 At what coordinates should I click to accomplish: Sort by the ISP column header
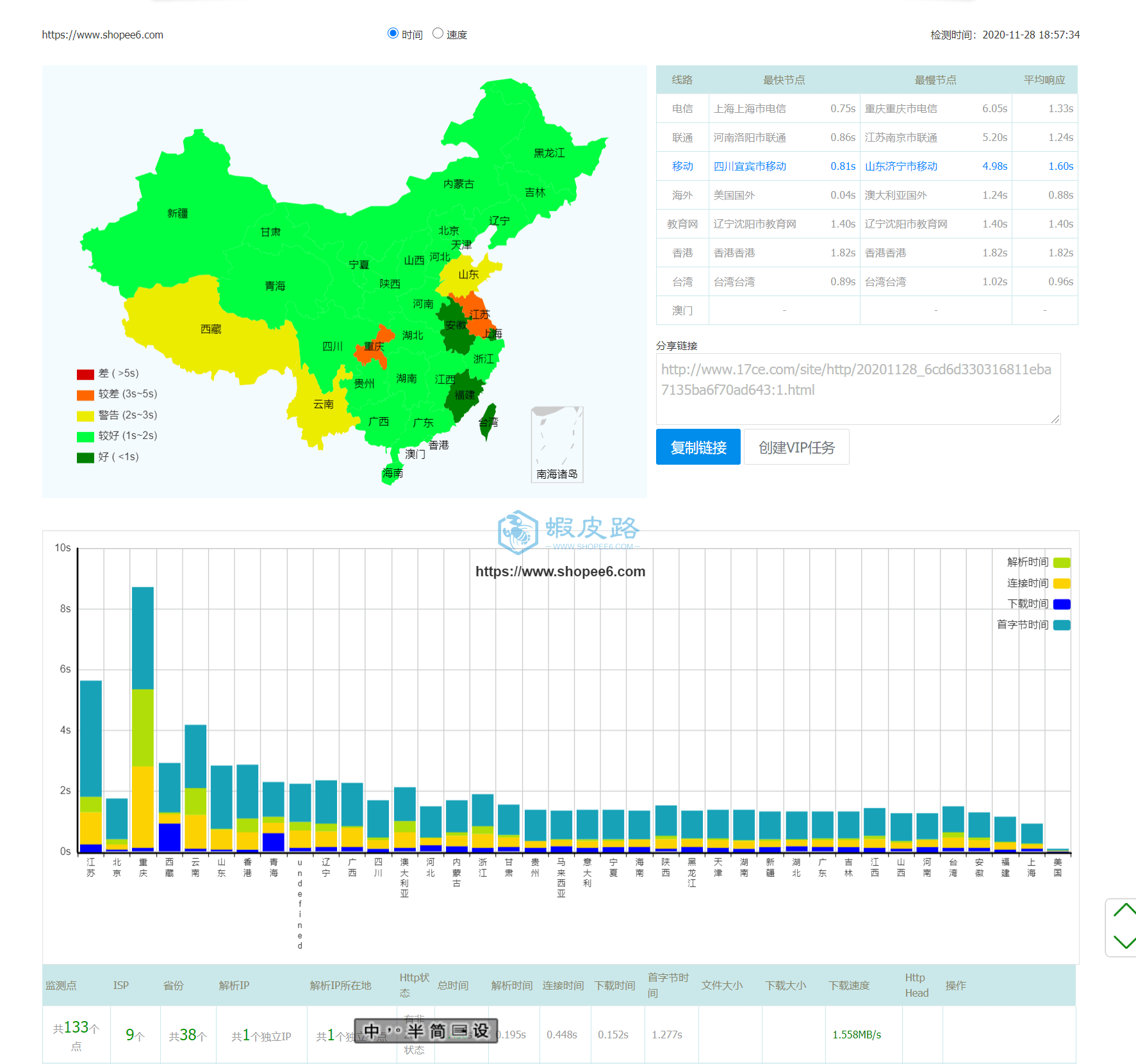pos(121,985)
